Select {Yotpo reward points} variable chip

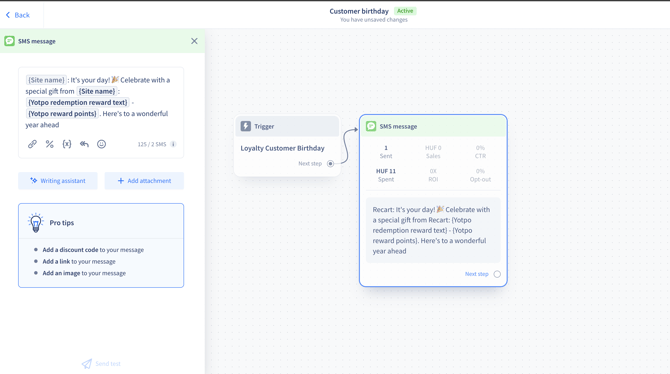[x=62, y=114]
